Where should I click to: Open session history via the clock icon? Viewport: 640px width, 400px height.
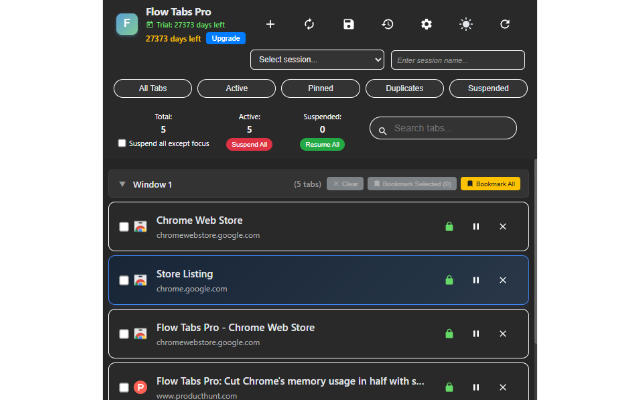pos(387,24)
